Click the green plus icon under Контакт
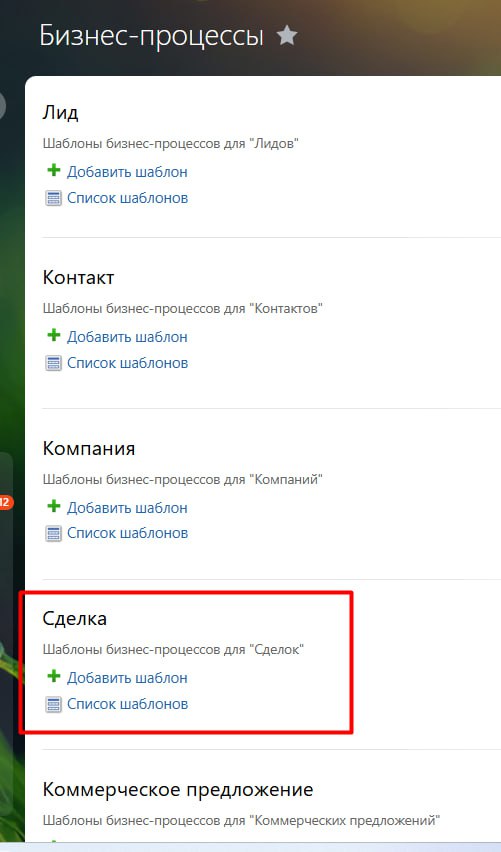This screenshot has height=852, width=501. click(x=53, y=335)
